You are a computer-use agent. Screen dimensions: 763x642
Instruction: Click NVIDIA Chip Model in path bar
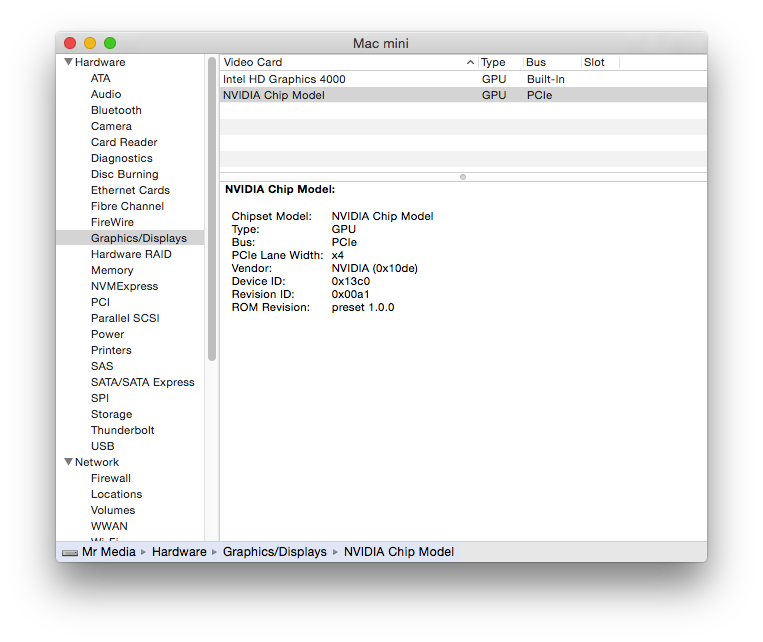pos(399,551)
